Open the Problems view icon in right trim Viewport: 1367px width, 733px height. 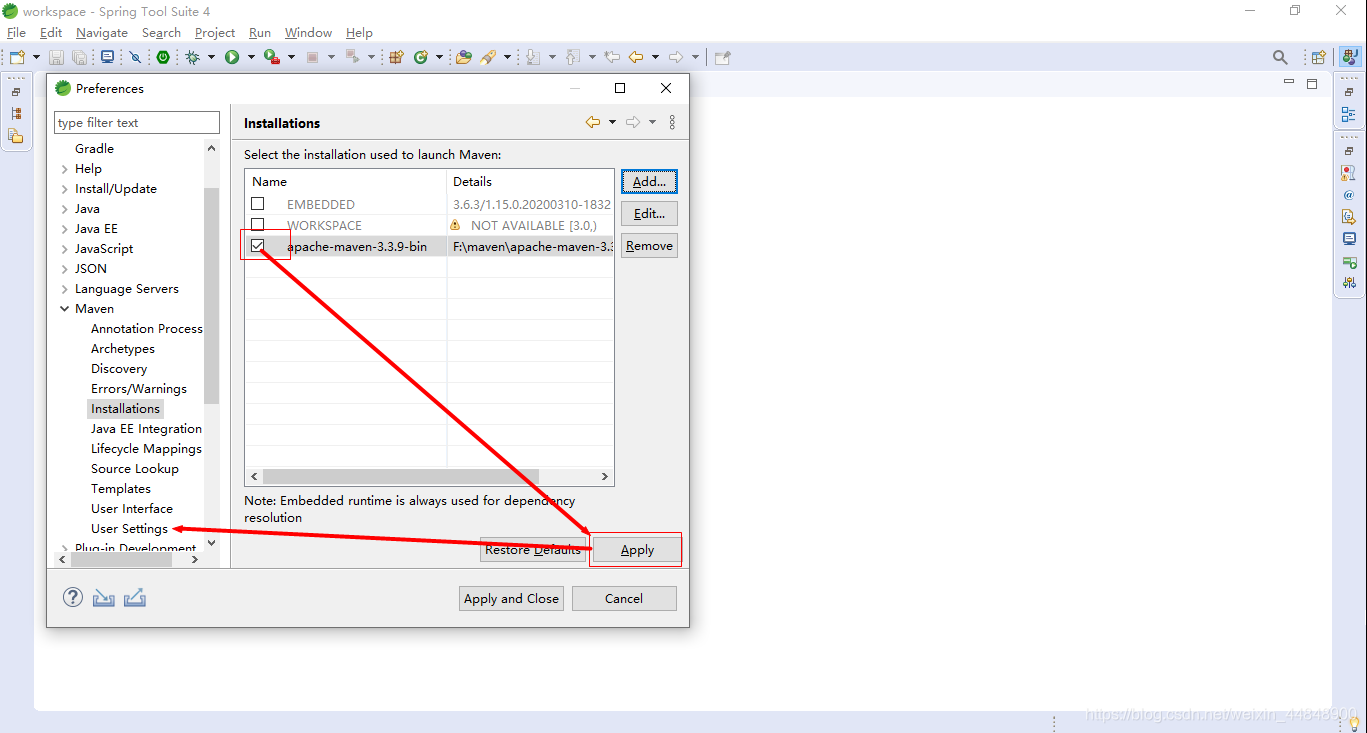point(1349,173)
